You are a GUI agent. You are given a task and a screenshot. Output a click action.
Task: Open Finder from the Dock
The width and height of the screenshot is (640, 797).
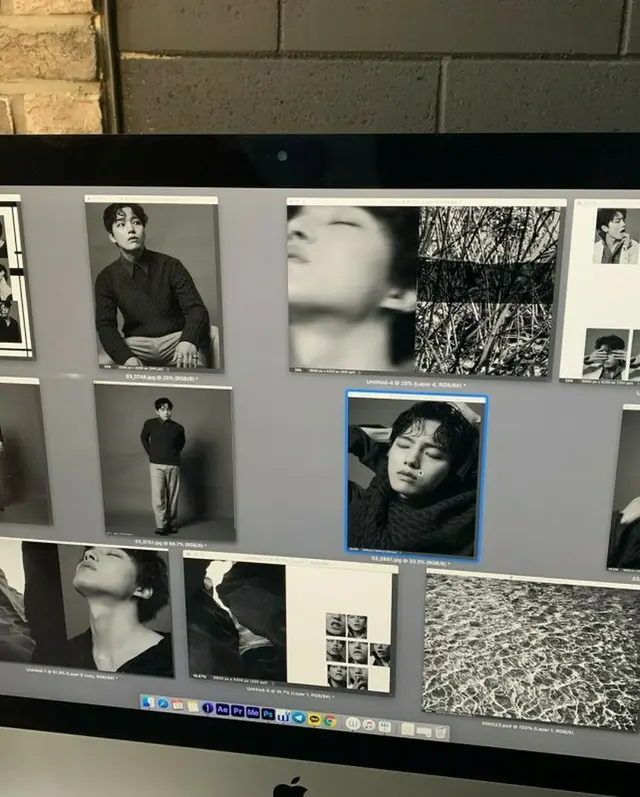click(148, 702)
